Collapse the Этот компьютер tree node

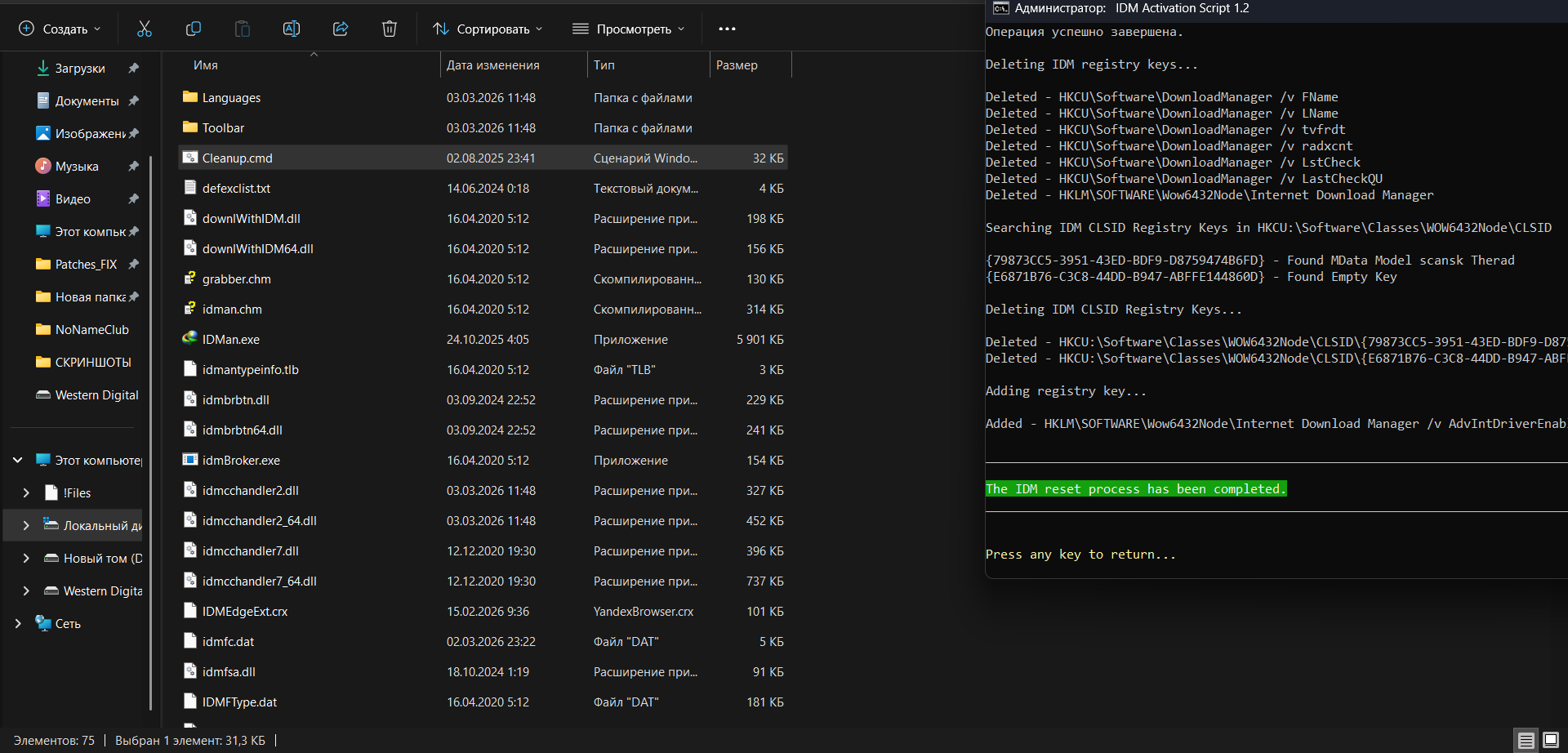coord(17,461)
